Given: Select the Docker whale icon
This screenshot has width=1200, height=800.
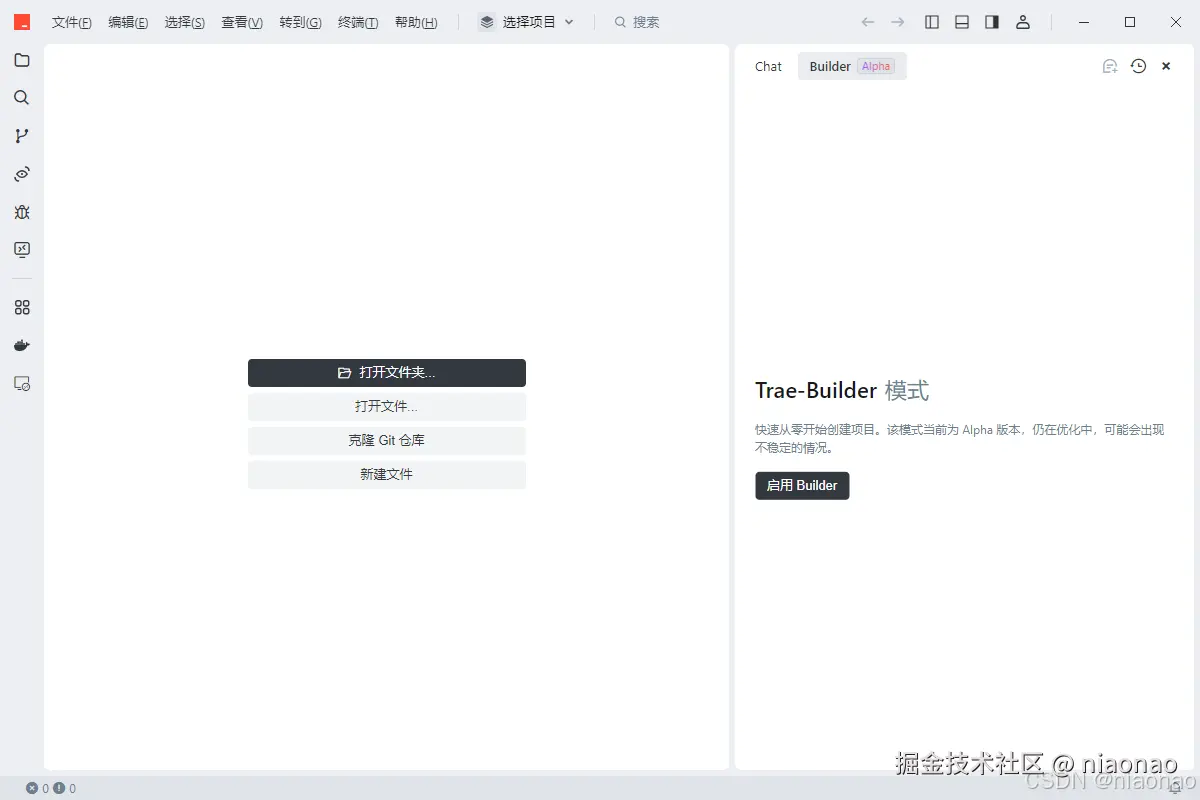Looking at the screenshot, I should 22,345.
